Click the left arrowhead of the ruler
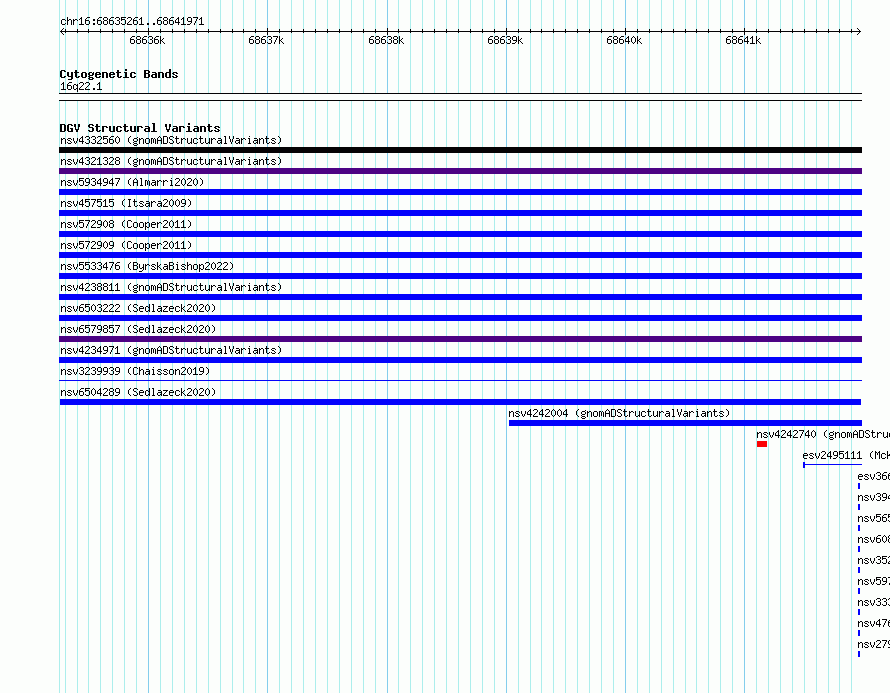Screen dimensions: 890x693 pos(62,31)
